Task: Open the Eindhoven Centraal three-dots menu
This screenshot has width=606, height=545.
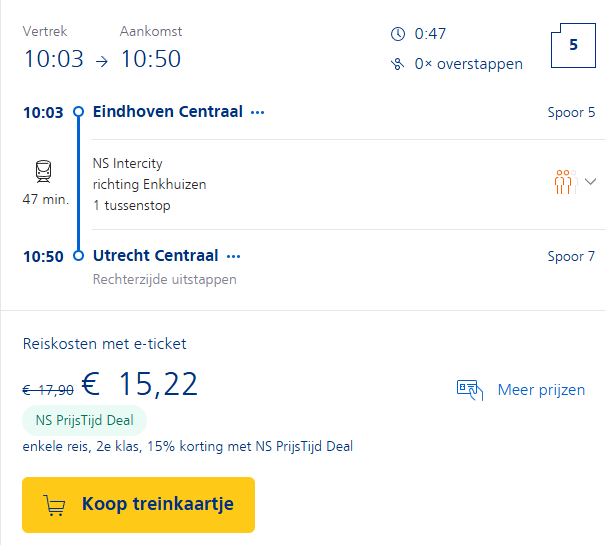Action: pyautogui.click(x=257, y=112)
